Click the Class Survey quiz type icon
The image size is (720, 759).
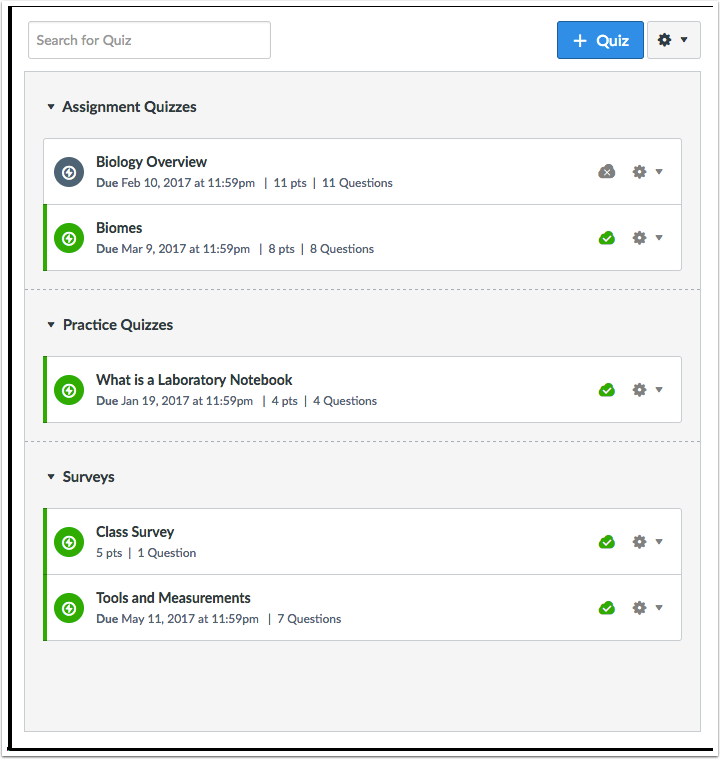click(x=69, y=542)
